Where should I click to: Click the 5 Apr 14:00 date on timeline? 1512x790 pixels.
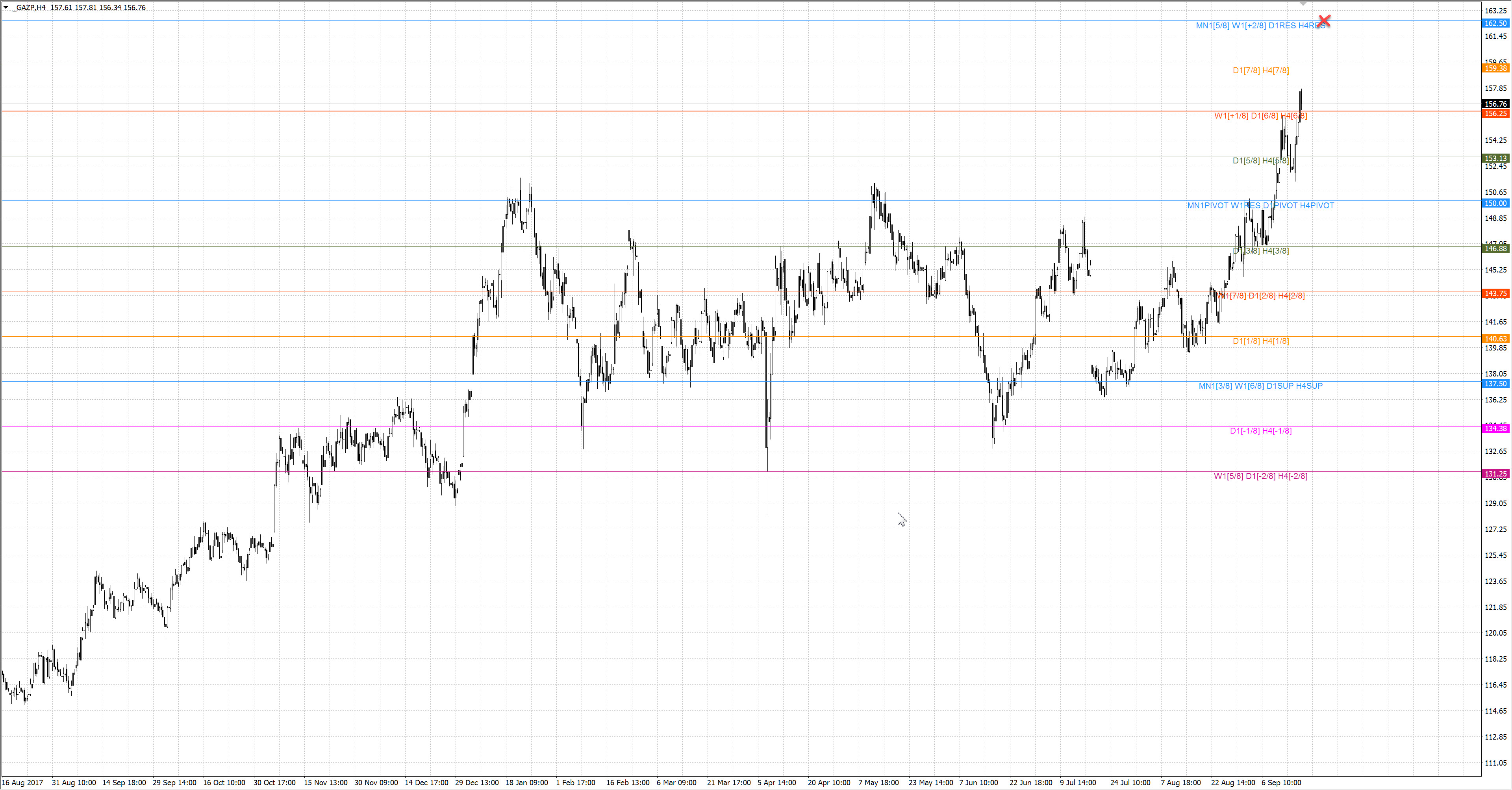pyautogui.click(x=776, y=783)
